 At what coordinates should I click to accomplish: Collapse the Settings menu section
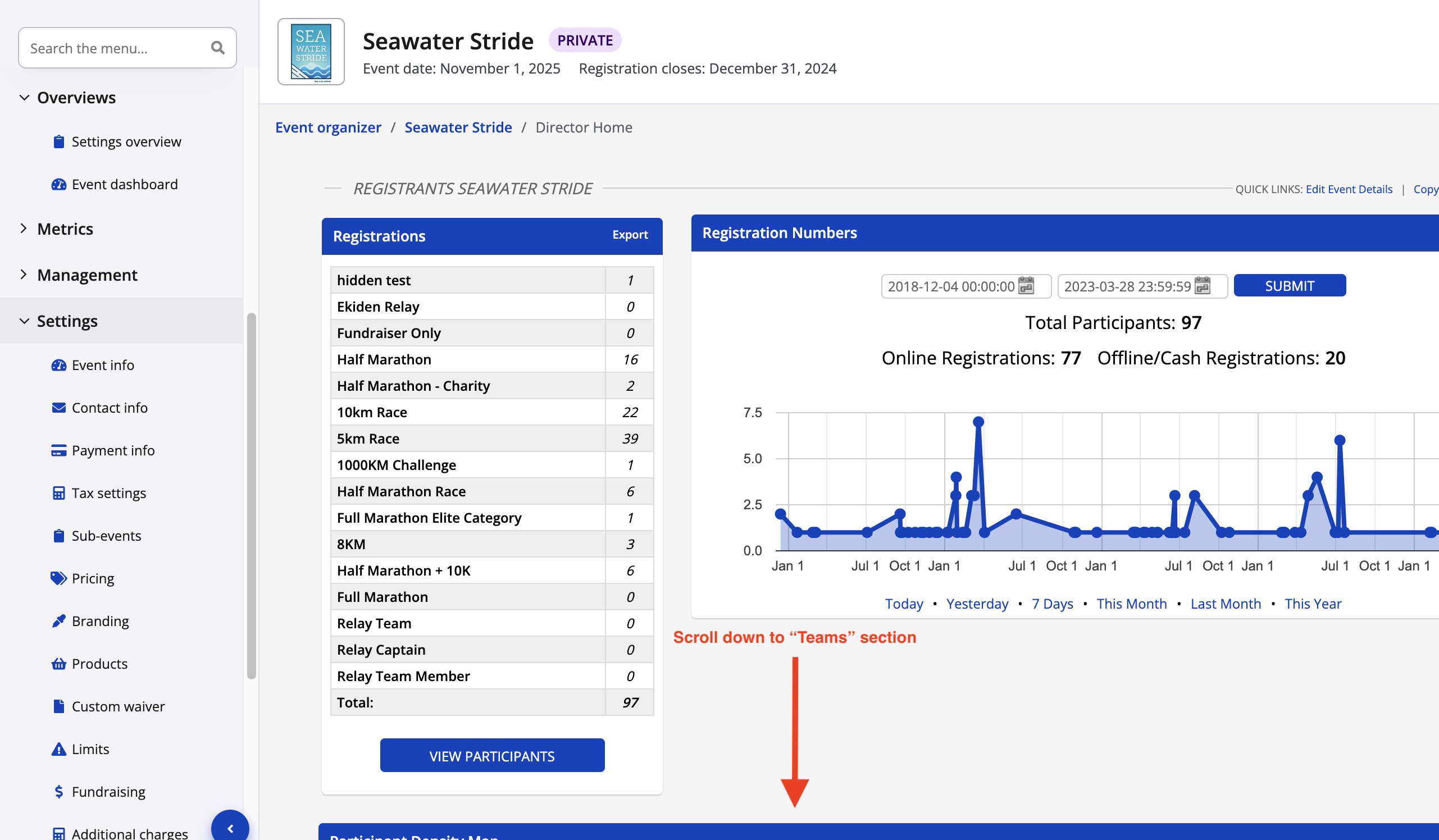pos(24,322)
